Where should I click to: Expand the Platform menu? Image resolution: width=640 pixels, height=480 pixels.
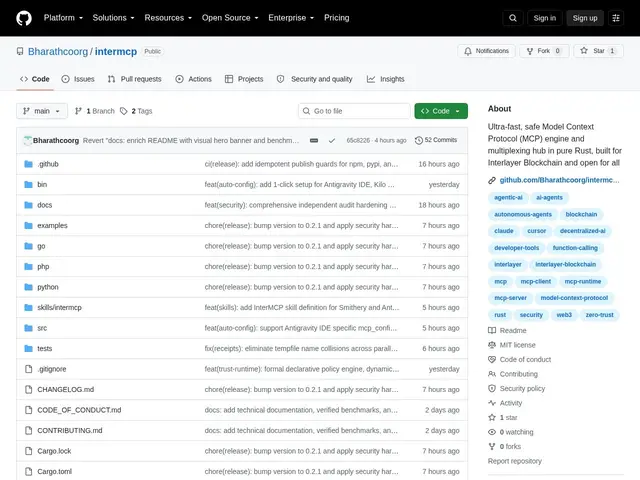click(x=63, y=18)
